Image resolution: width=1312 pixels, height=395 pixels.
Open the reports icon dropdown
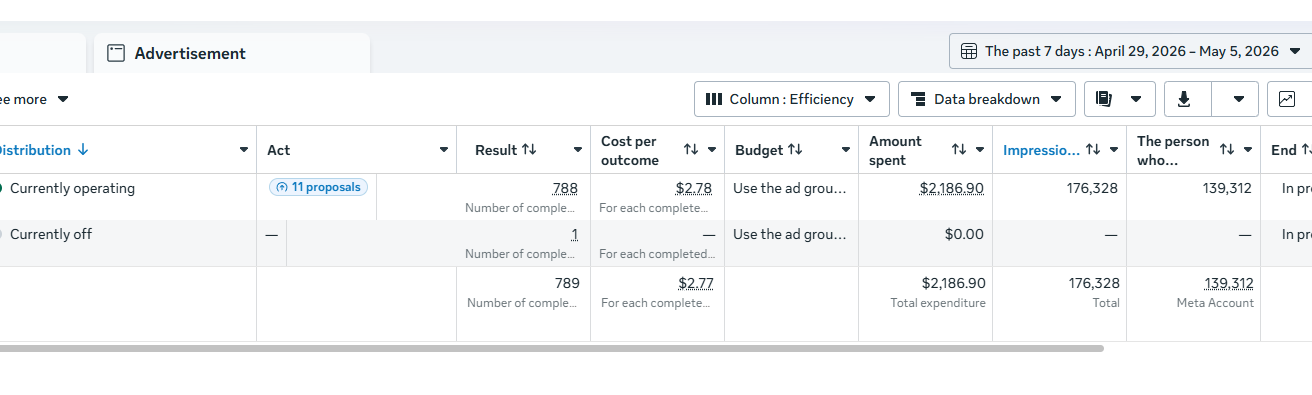click(x=1119, y=99)
